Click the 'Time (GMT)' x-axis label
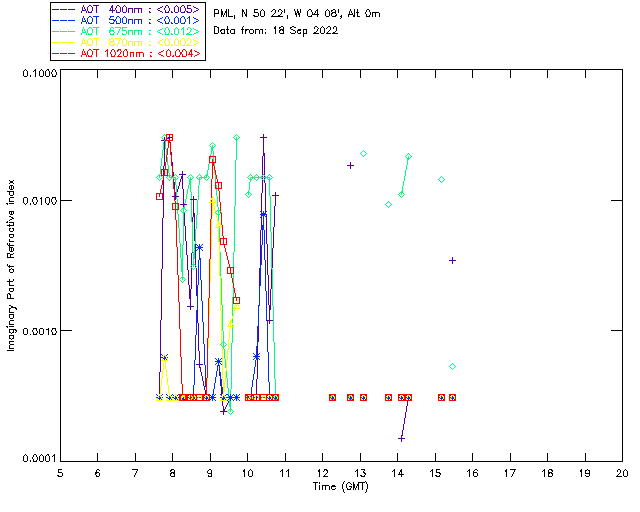The image size is (640, 512). click(339, 486)
